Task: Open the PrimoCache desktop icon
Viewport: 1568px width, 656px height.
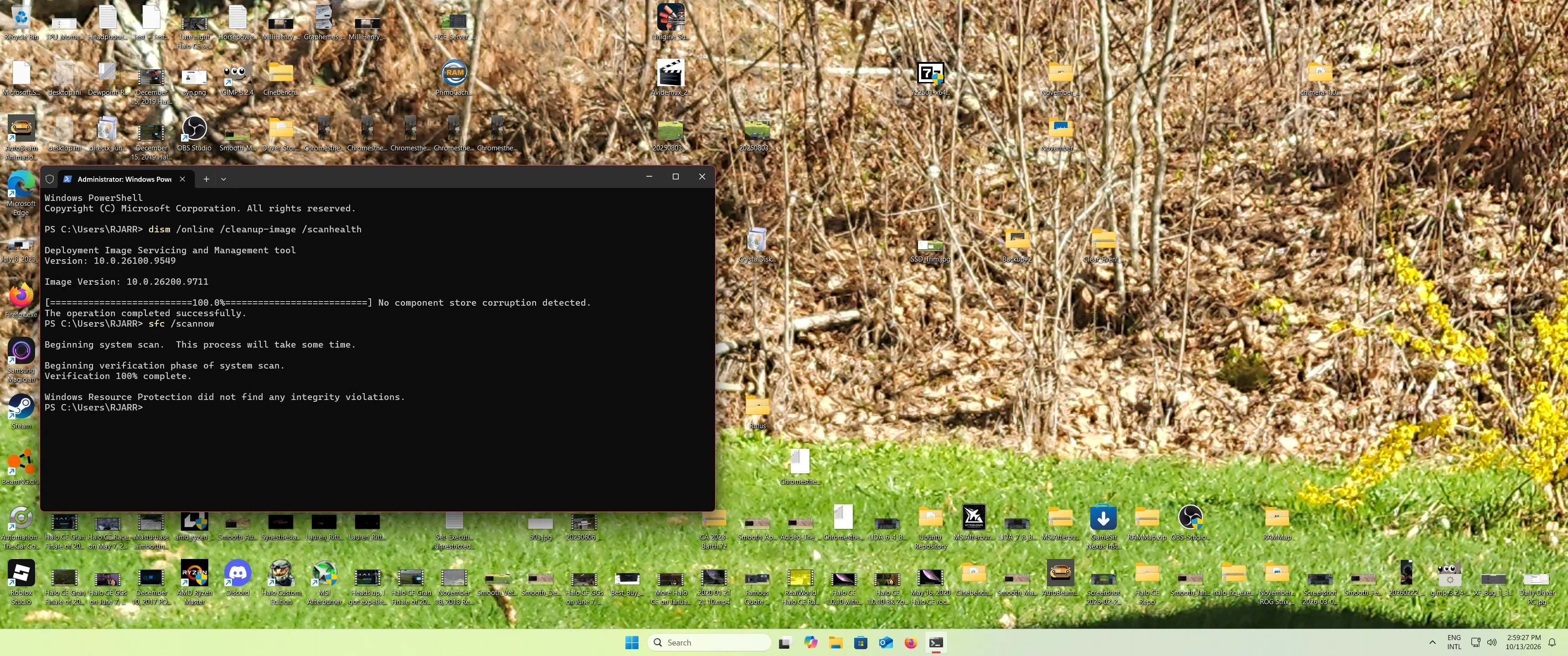Action: tap(454, 78)
